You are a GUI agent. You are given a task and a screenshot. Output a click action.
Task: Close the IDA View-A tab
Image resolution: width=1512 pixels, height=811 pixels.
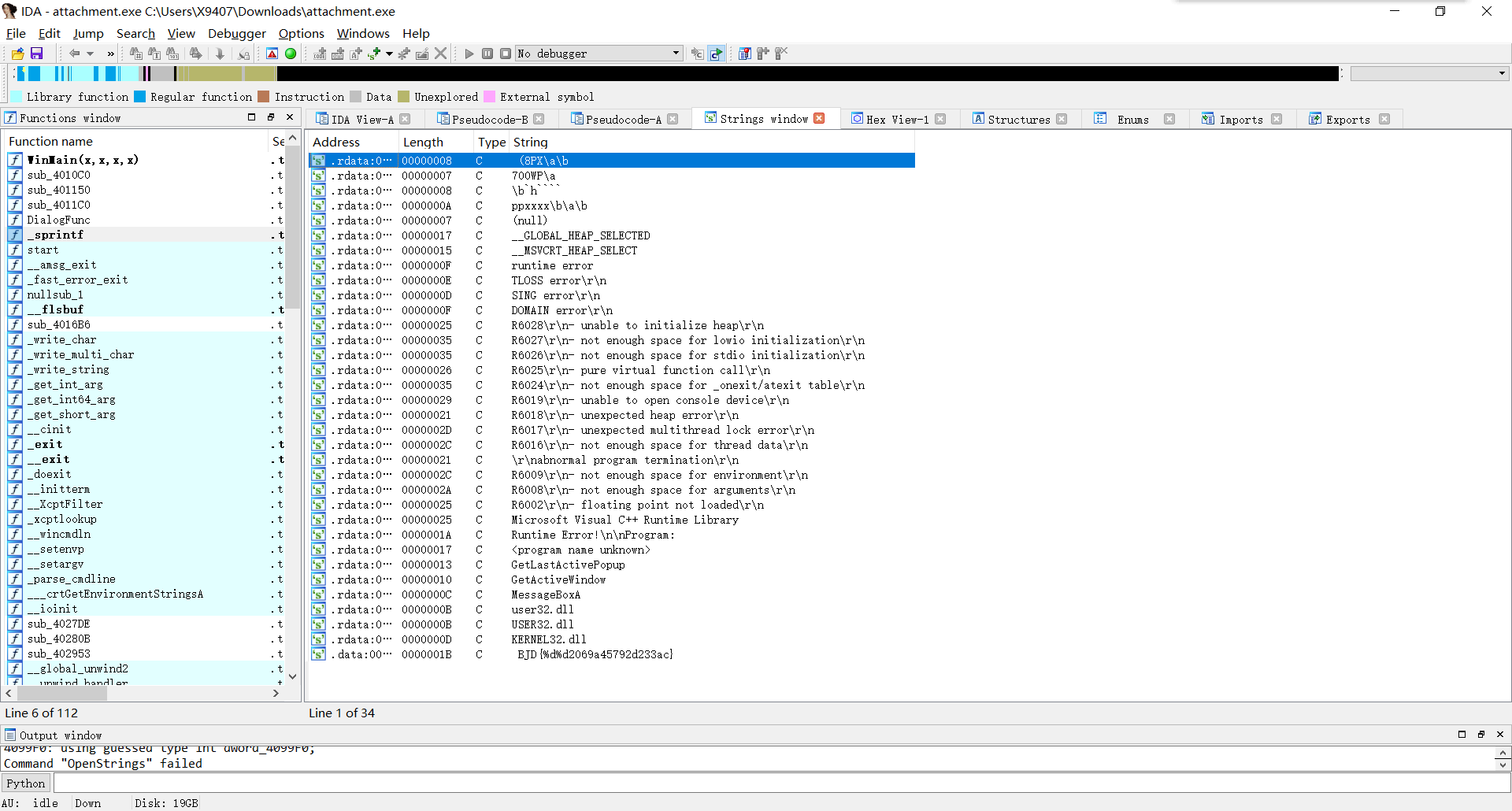405,119
